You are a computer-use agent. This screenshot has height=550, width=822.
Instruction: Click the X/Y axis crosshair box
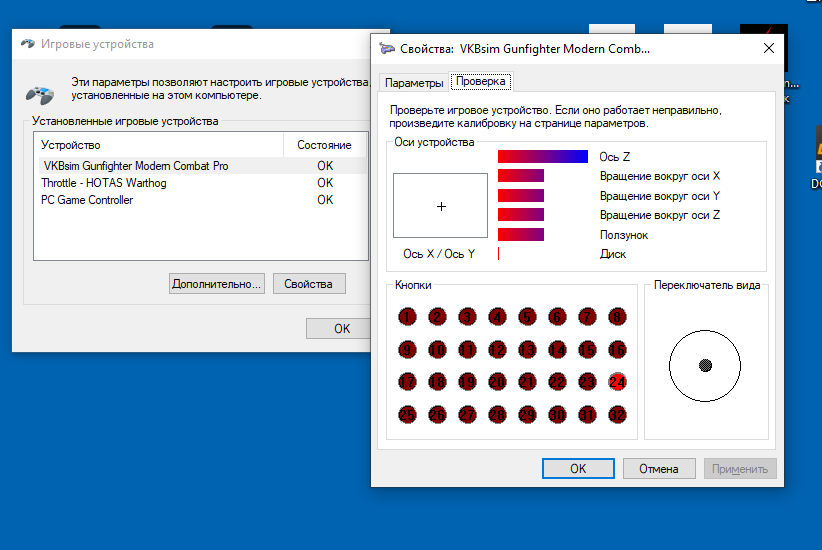pos(440,206)
